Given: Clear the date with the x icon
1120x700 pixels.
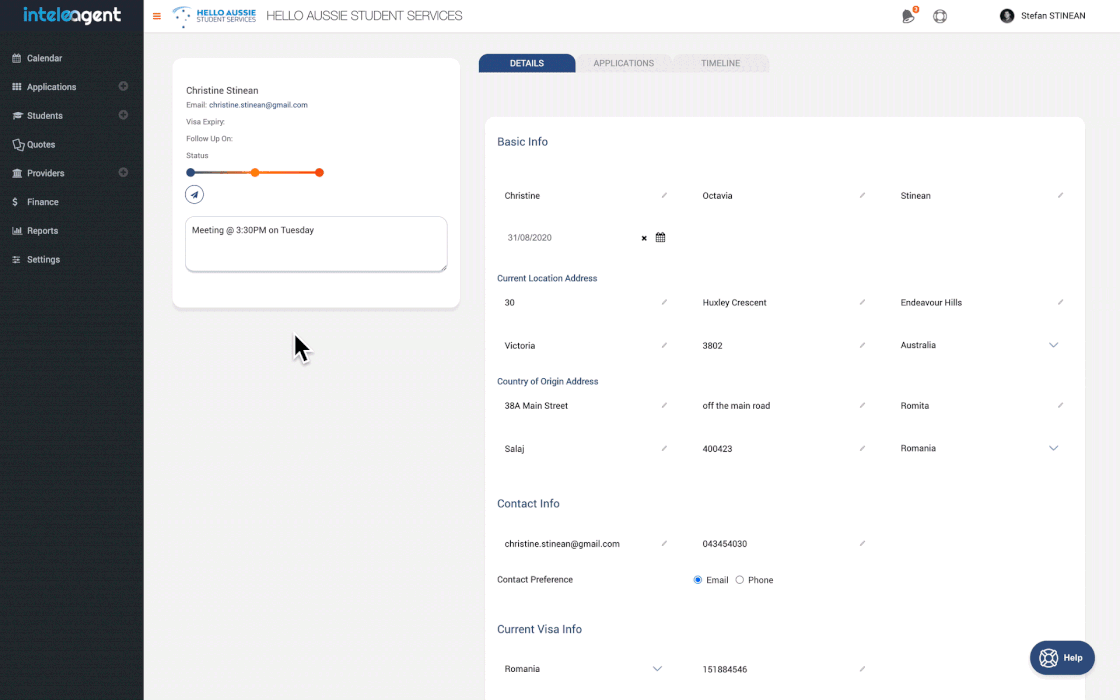Looking at the screenshot, I should (644, 238).
